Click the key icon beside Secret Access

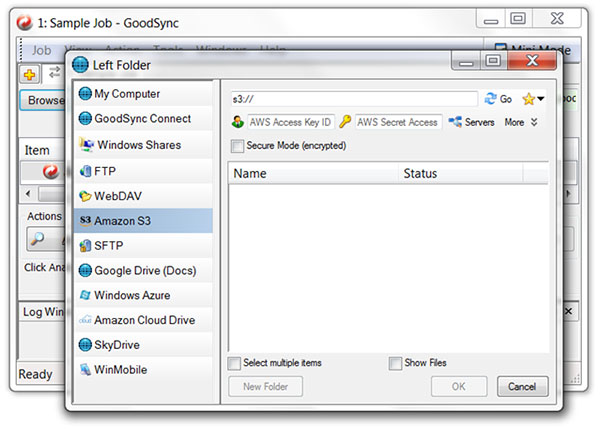345,122
